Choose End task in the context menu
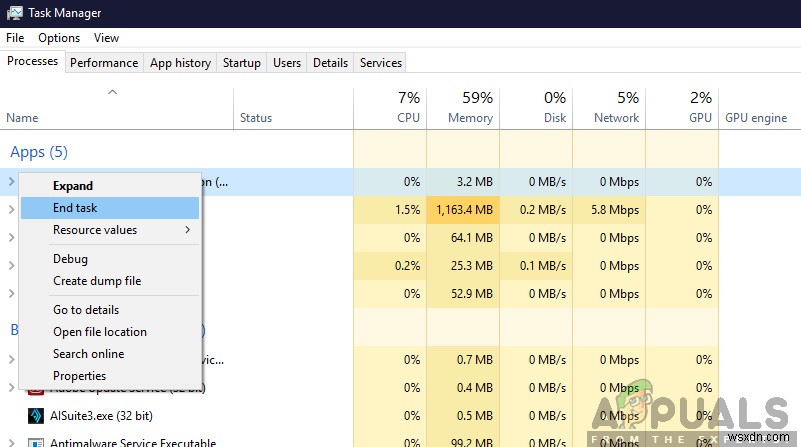 [x=110, y=208]
